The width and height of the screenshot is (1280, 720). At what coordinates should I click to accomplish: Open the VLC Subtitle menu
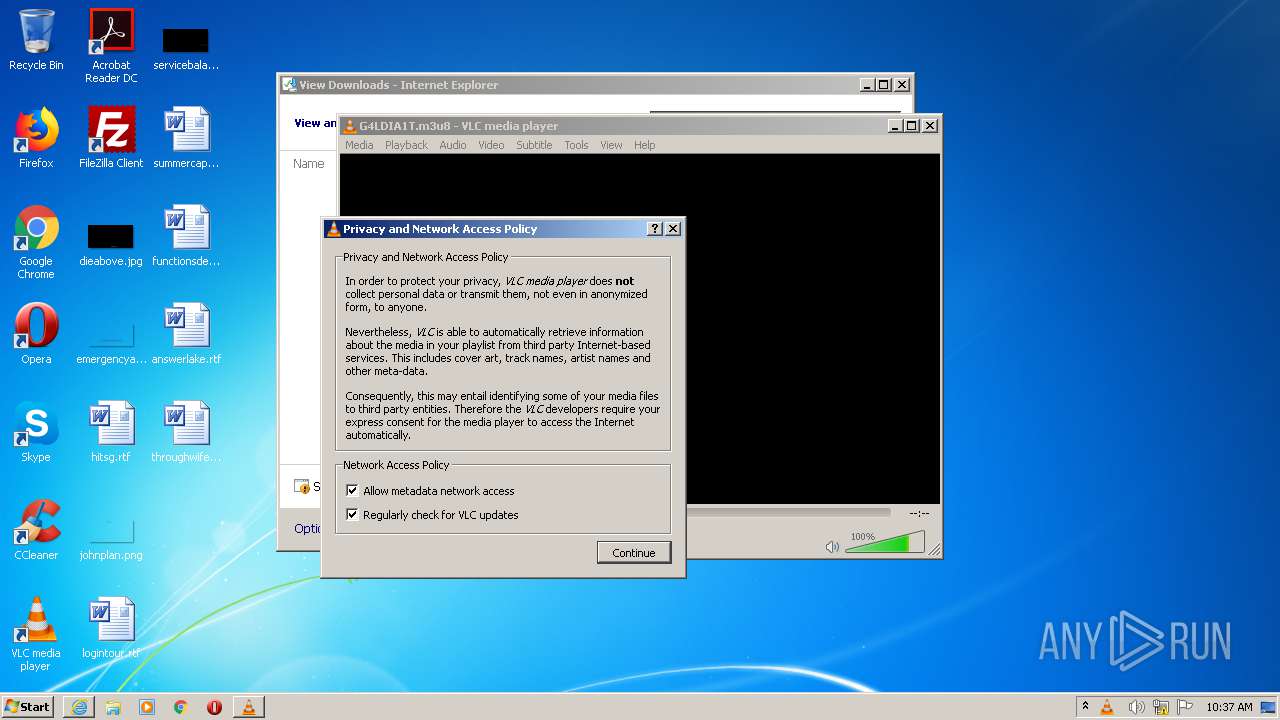[x=534, y=145]
